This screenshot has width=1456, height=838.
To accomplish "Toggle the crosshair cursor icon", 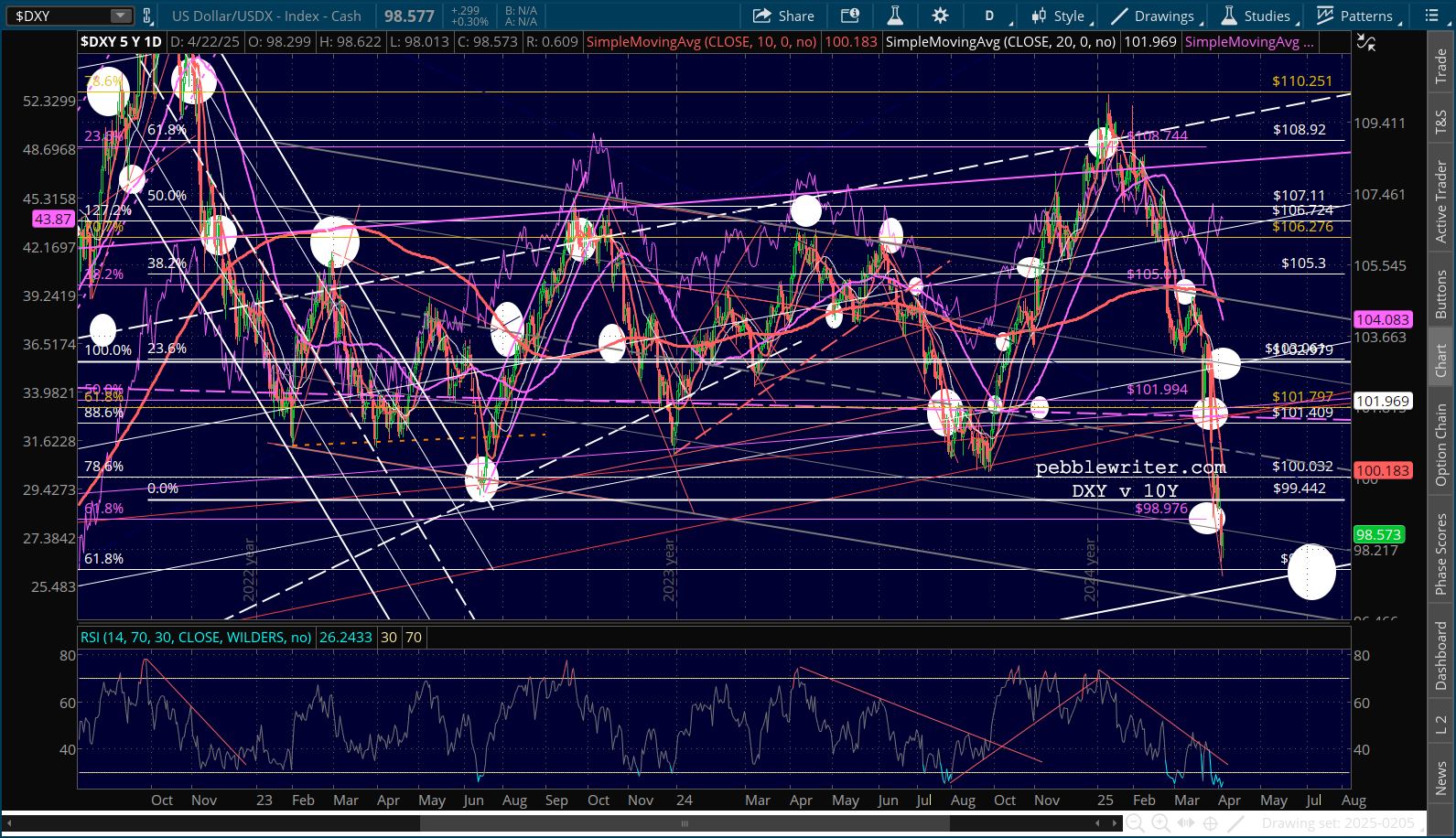I will [x=1210, y=823].
